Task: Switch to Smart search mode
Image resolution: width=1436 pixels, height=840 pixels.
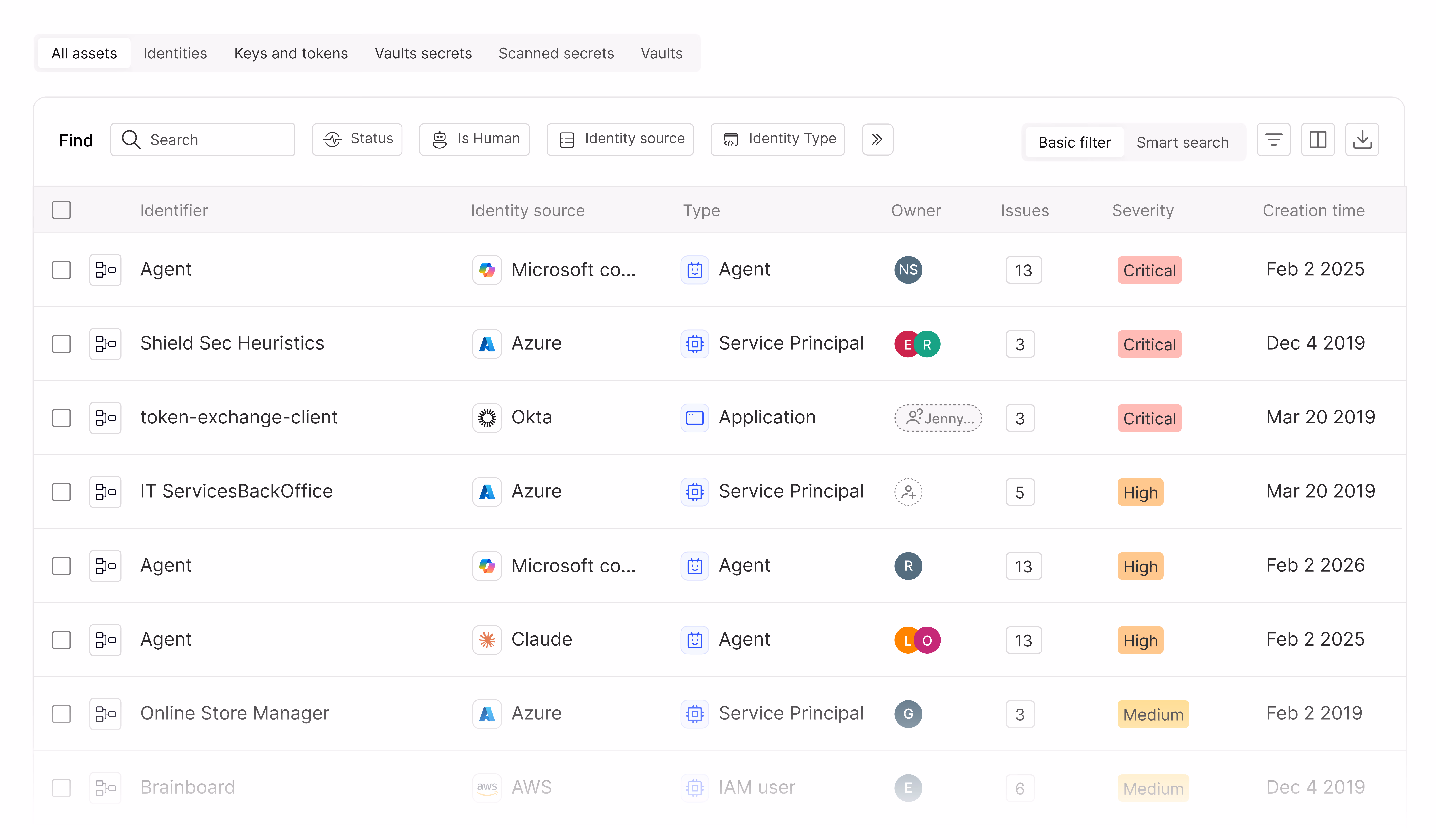Action: coord(1182,142)
